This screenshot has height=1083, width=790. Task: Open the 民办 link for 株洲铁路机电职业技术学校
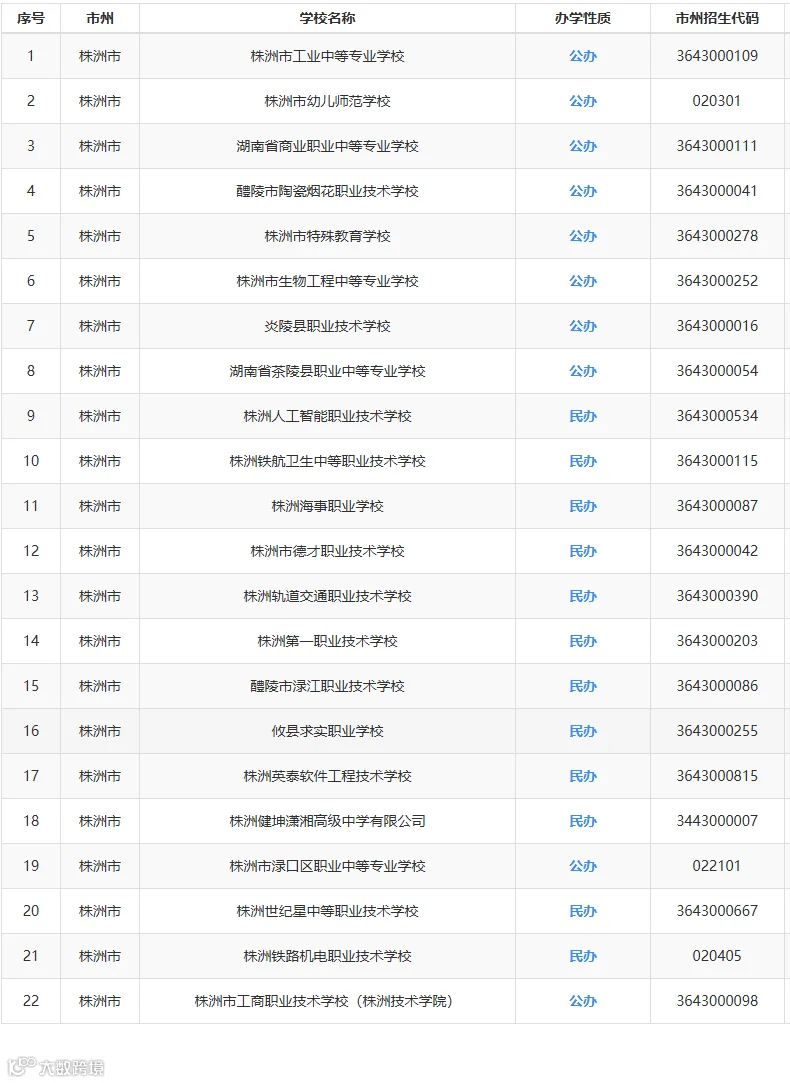click(583, 956)
